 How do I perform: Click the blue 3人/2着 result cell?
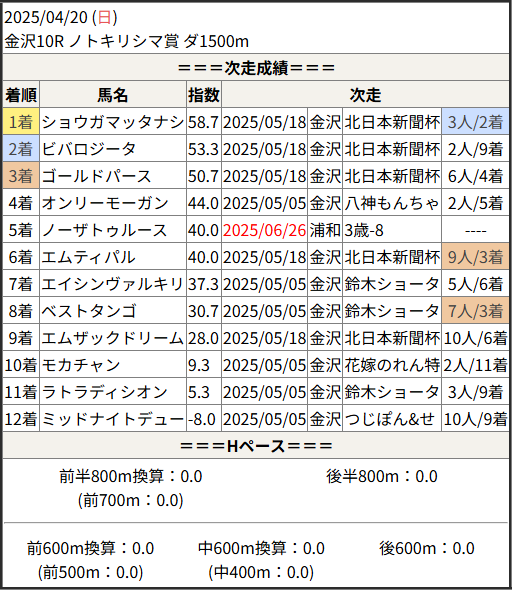475,122
